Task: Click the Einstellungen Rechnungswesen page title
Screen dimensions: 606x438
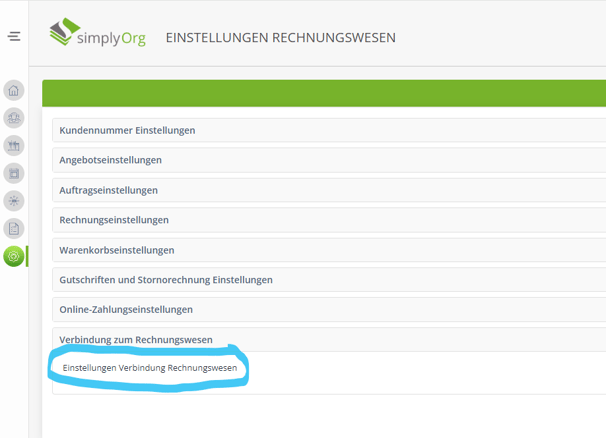Action: (x=280, y=38)
